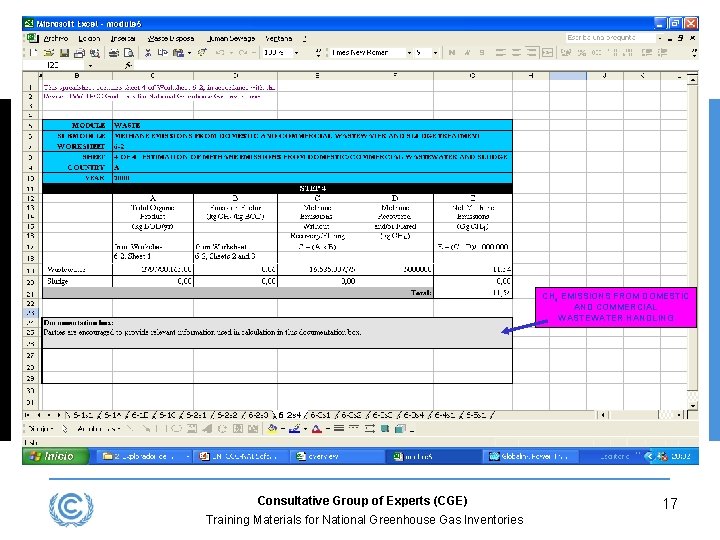720x540 pixels.
Task: Open the Times New Roman font dropdown
Action: [x=409, y=53]
